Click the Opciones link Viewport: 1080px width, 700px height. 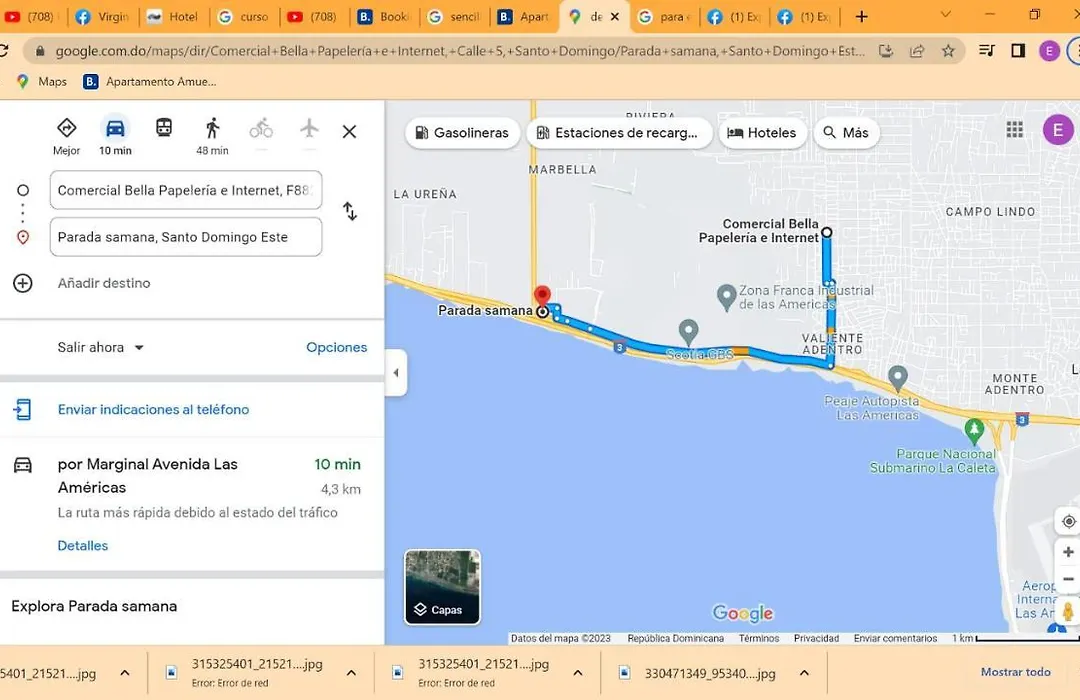(337, 347)
